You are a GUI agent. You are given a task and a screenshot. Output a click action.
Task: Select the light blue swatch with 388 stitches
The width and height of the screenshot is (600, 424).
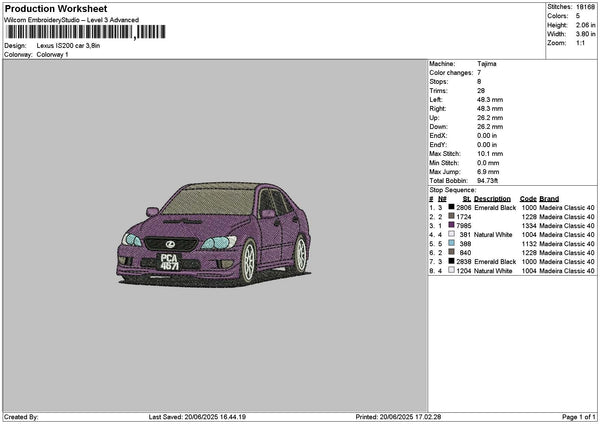(x=452, y=243)
